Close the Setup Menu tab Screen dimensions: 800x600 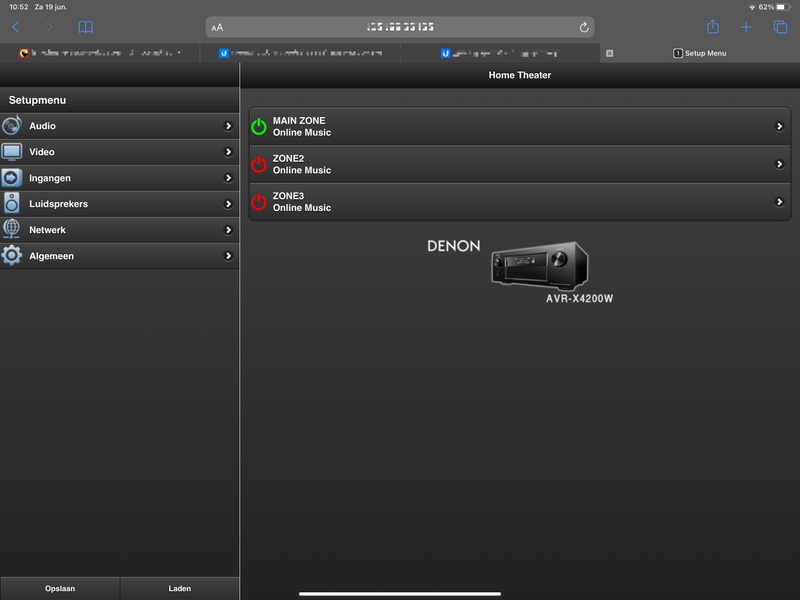609,53
